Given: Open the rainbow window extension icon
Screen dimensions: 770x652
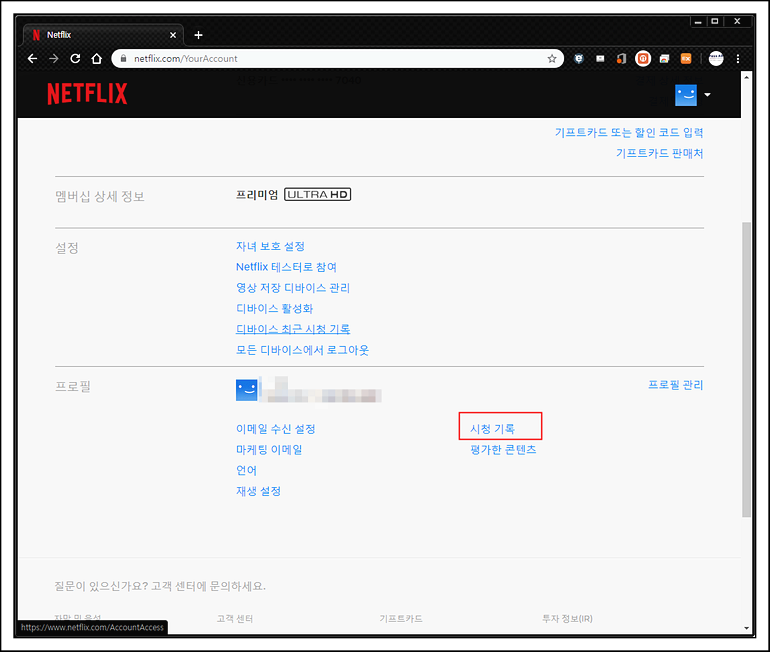Looking at the screenshot, I should (664, 58).
